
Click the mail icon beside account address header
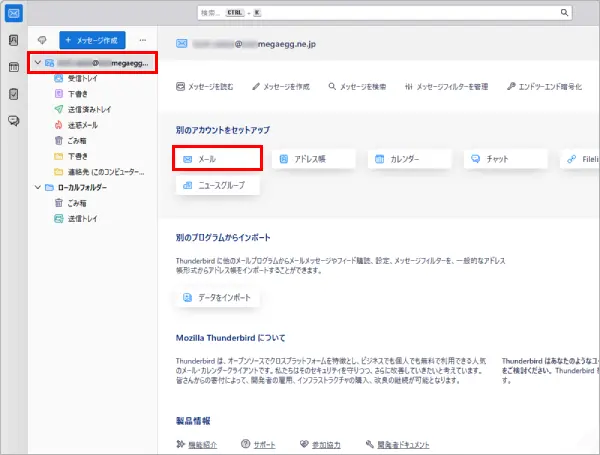(x=182, y=44)
